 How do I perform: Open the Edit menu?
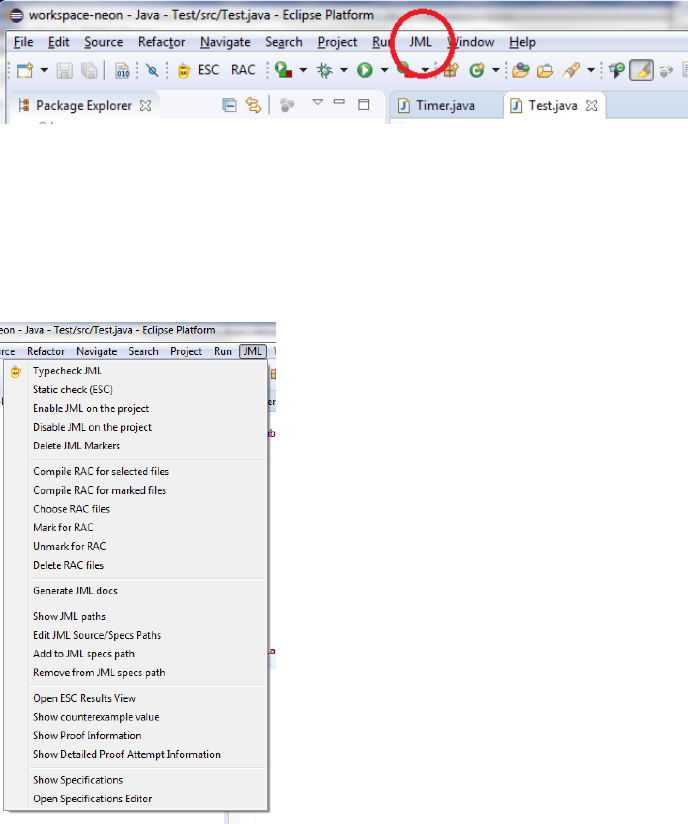pyautogui.click(x=58, y=42)
